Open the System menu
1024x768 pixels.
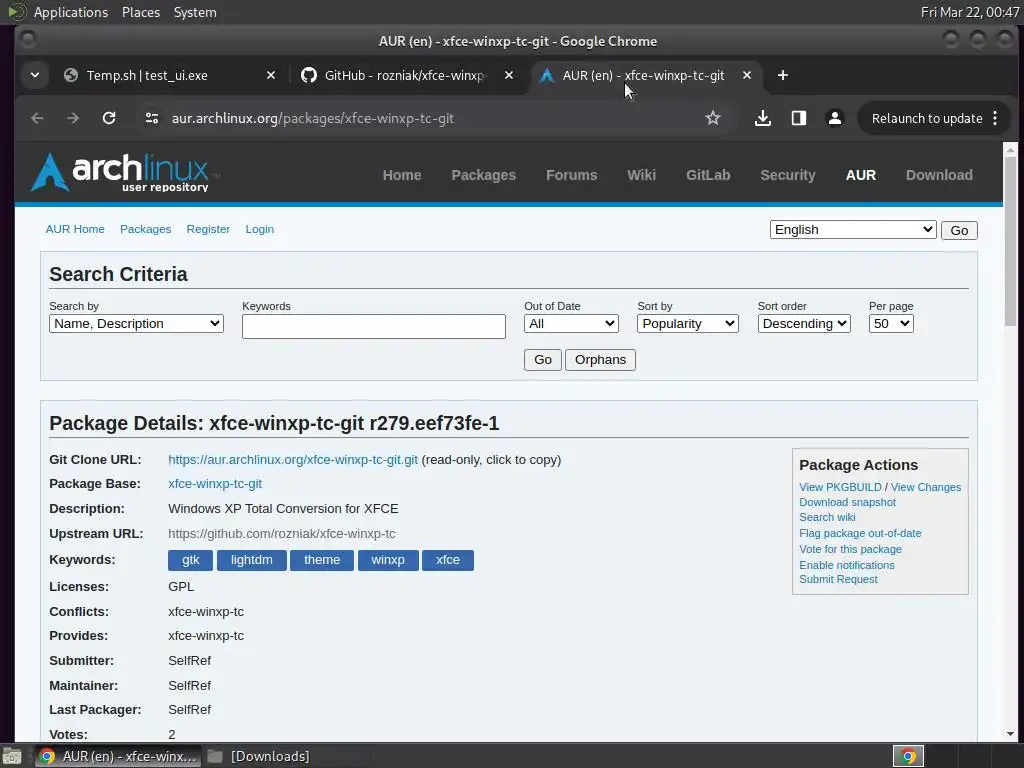click(195, 12)
